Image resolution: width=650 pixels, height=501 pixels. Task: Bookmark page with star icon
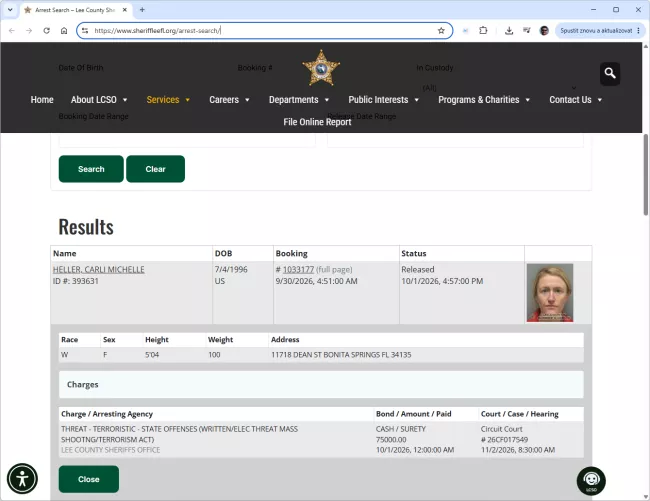(x=441, y=31)
